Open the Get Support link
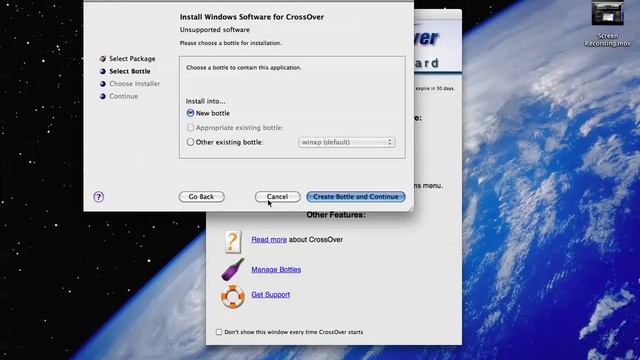The height and width of the screenshot is (360, 640). point(271,294)
